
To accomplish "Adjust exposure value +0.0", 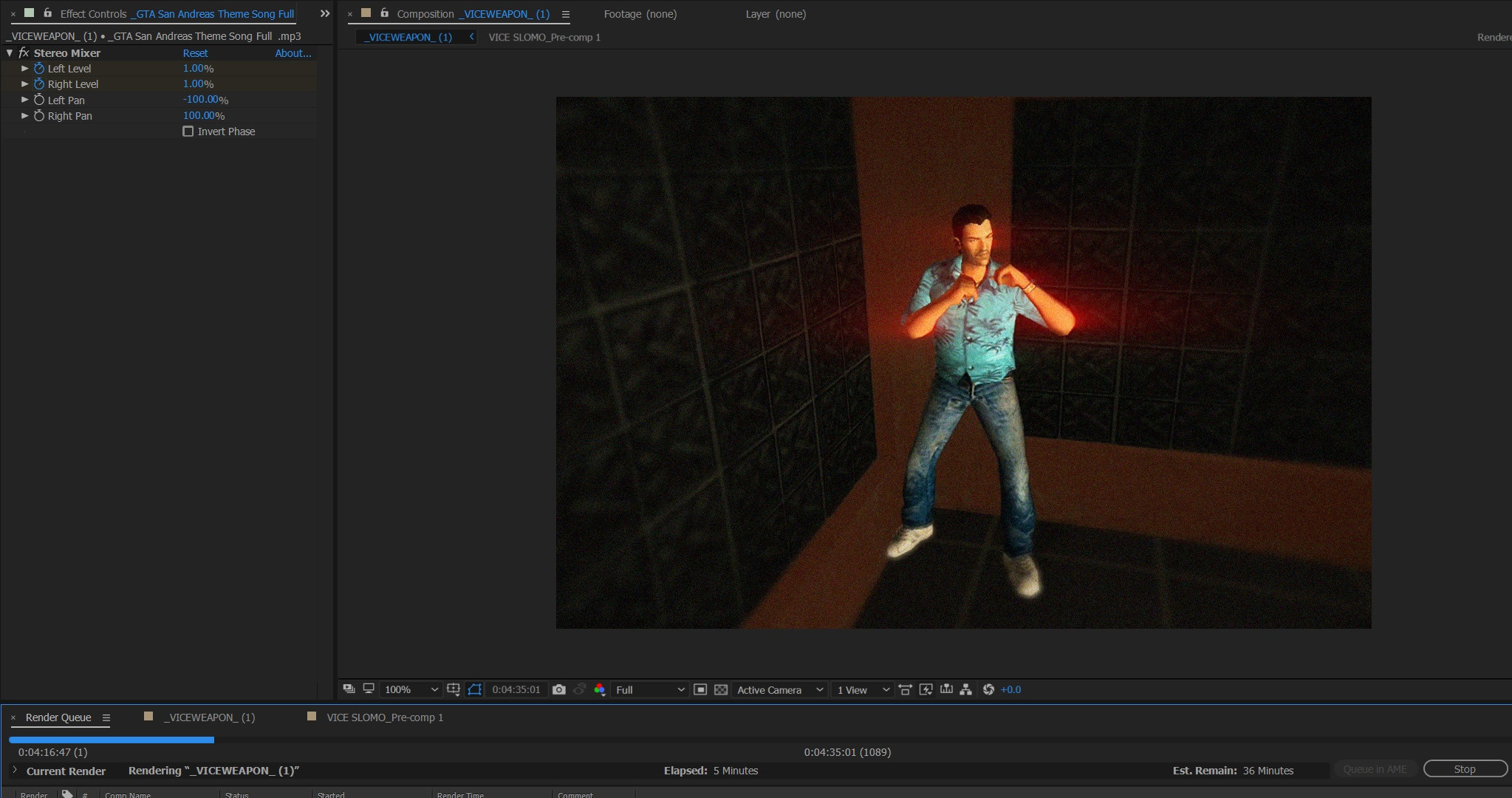I will point(1010,689).
